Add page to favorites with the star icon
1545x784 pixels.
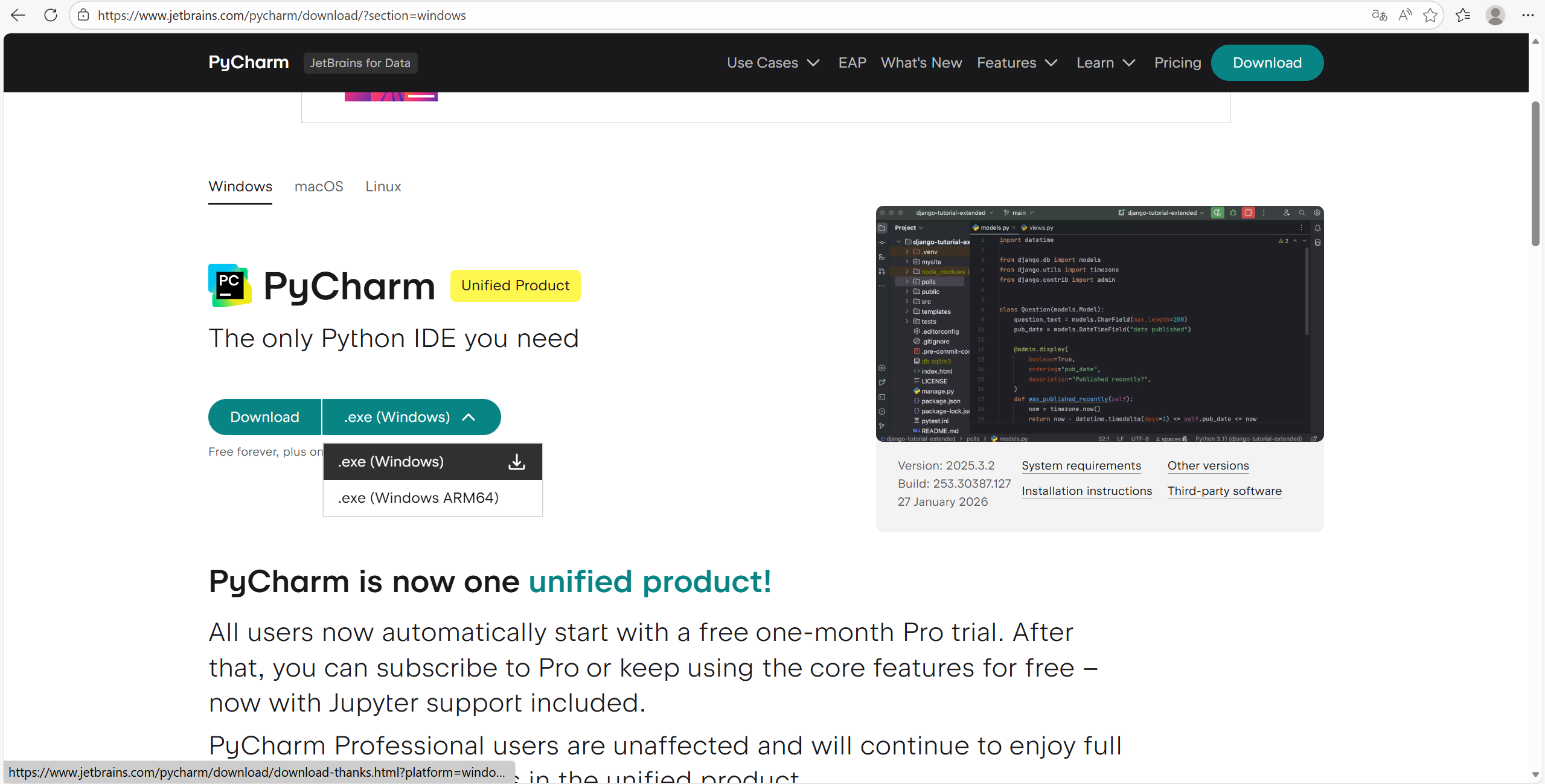click(1430, 15)
